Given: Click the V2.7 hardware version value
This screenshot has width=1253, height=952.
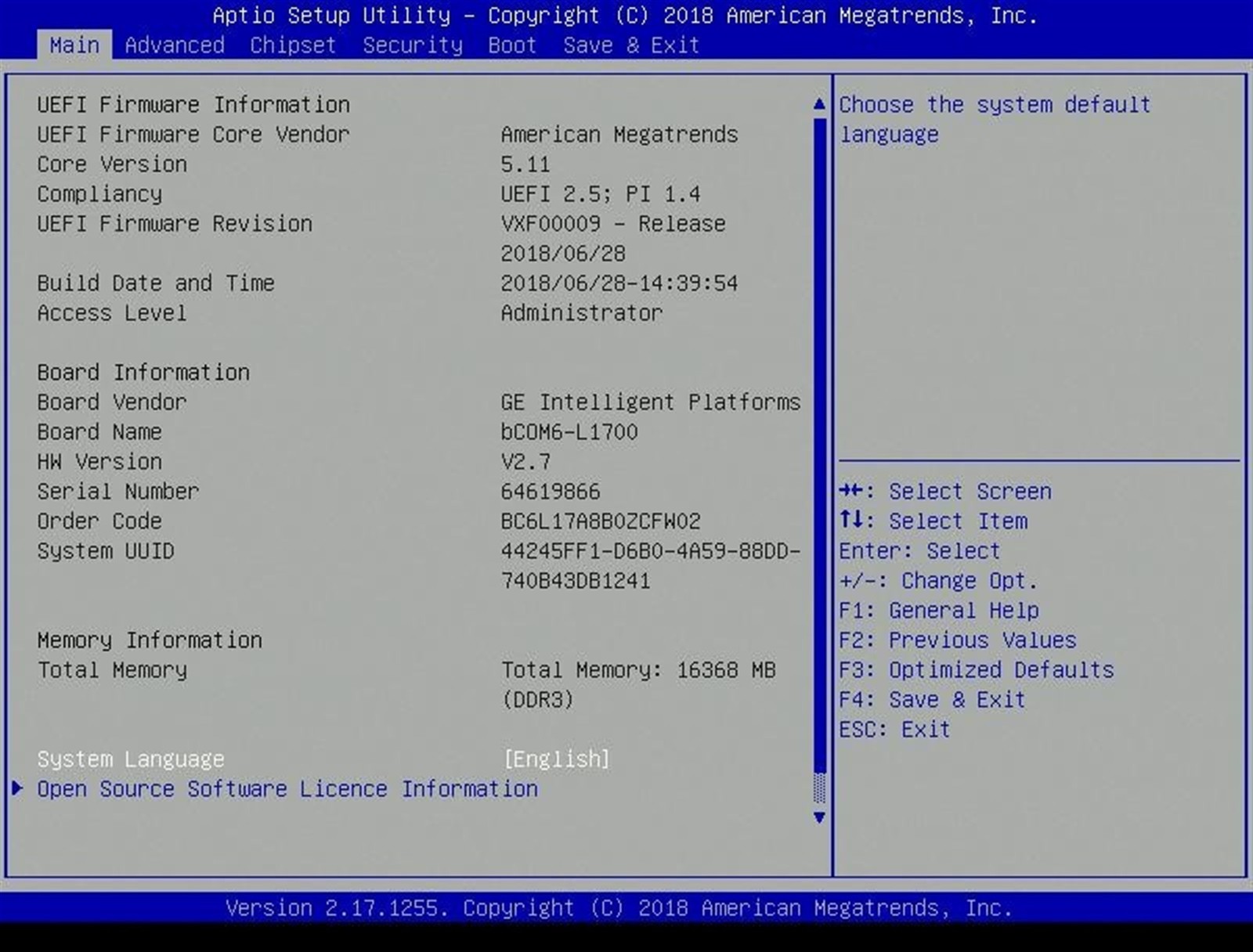Looking at the screenshot, I should 525,461.
